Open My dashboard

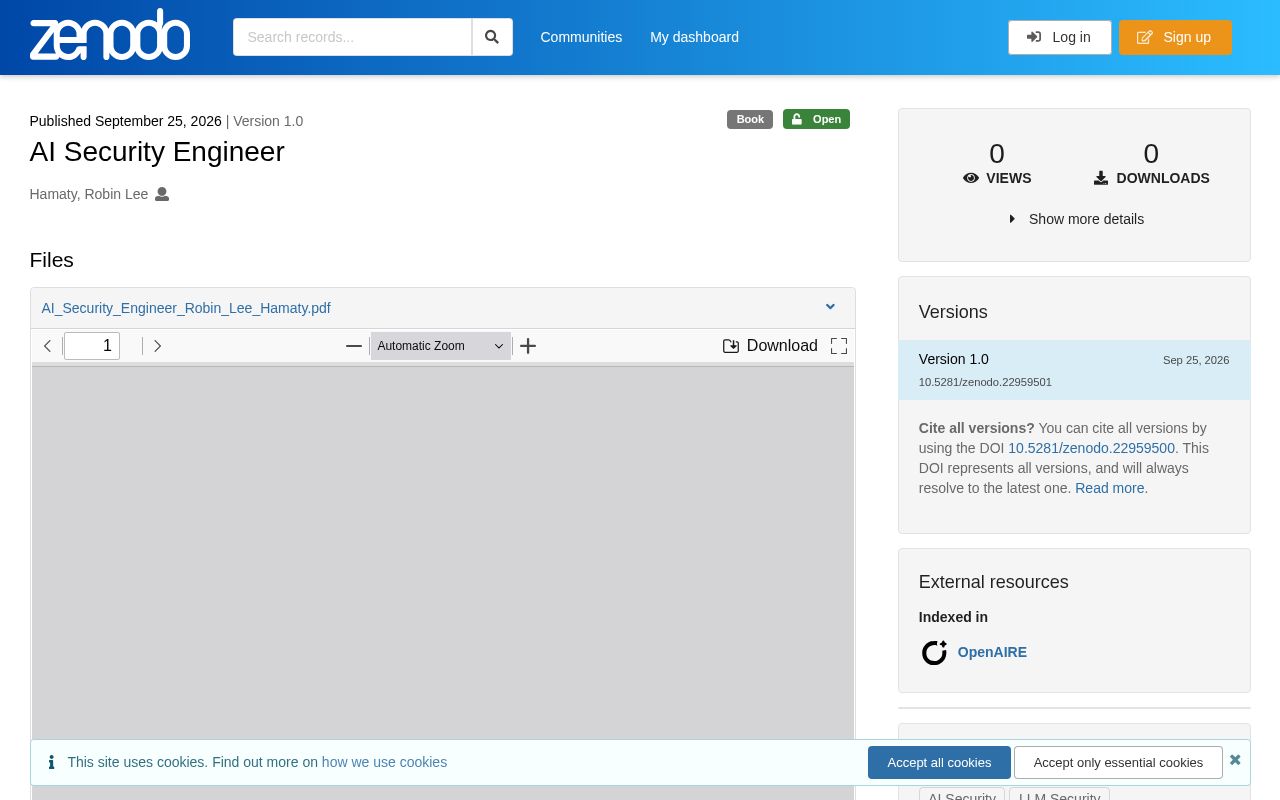694,37
